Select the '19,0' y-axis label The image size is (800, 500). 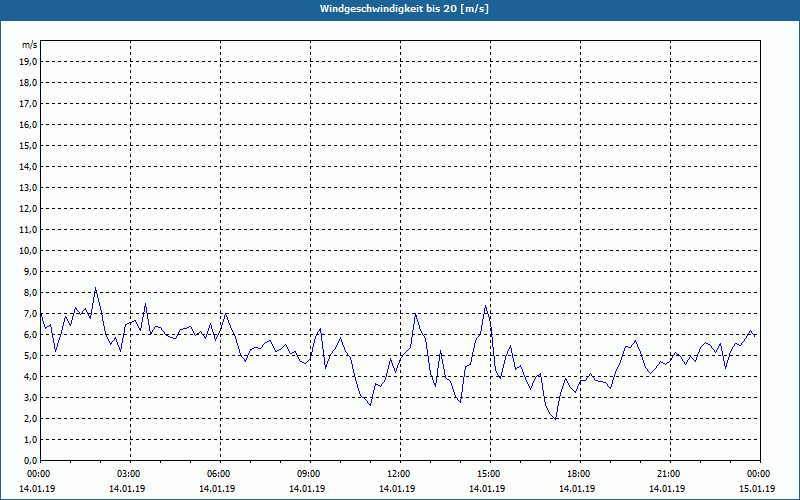28,62
